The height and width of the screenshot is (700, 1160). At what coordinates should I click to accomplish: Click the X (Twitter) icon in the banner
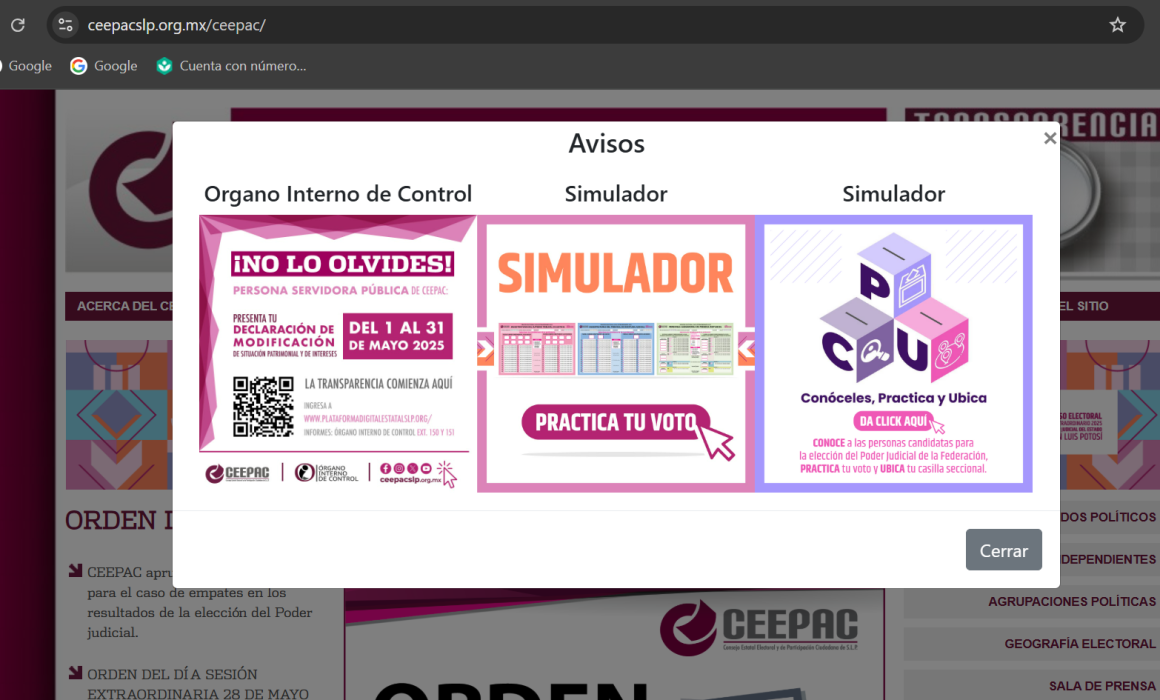tap(412, 468)
